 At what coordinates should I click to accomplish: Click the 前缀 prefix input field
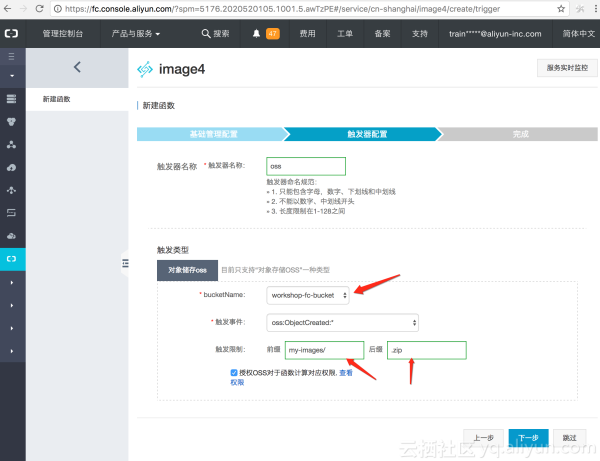pos(324,350)
